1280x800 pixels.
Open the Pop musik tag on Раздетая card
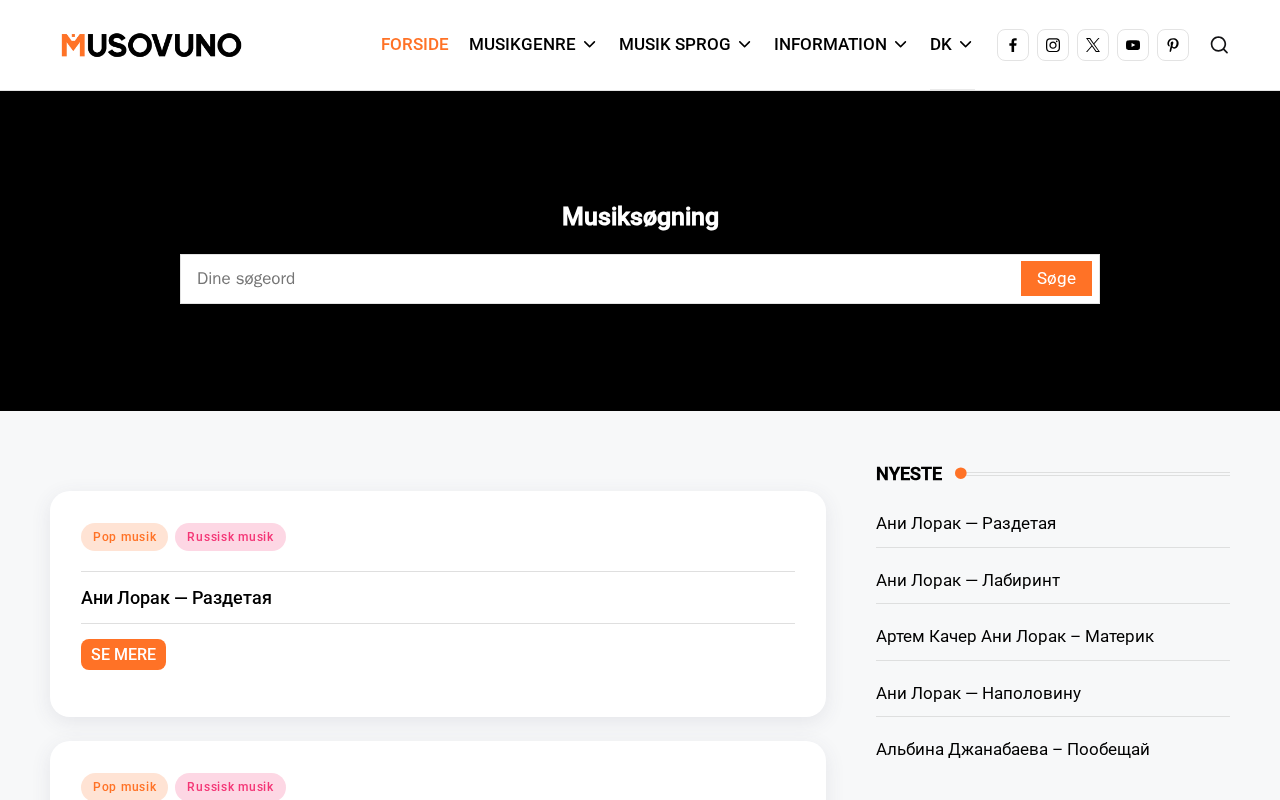pyautogui.click(x=125, y=537)
